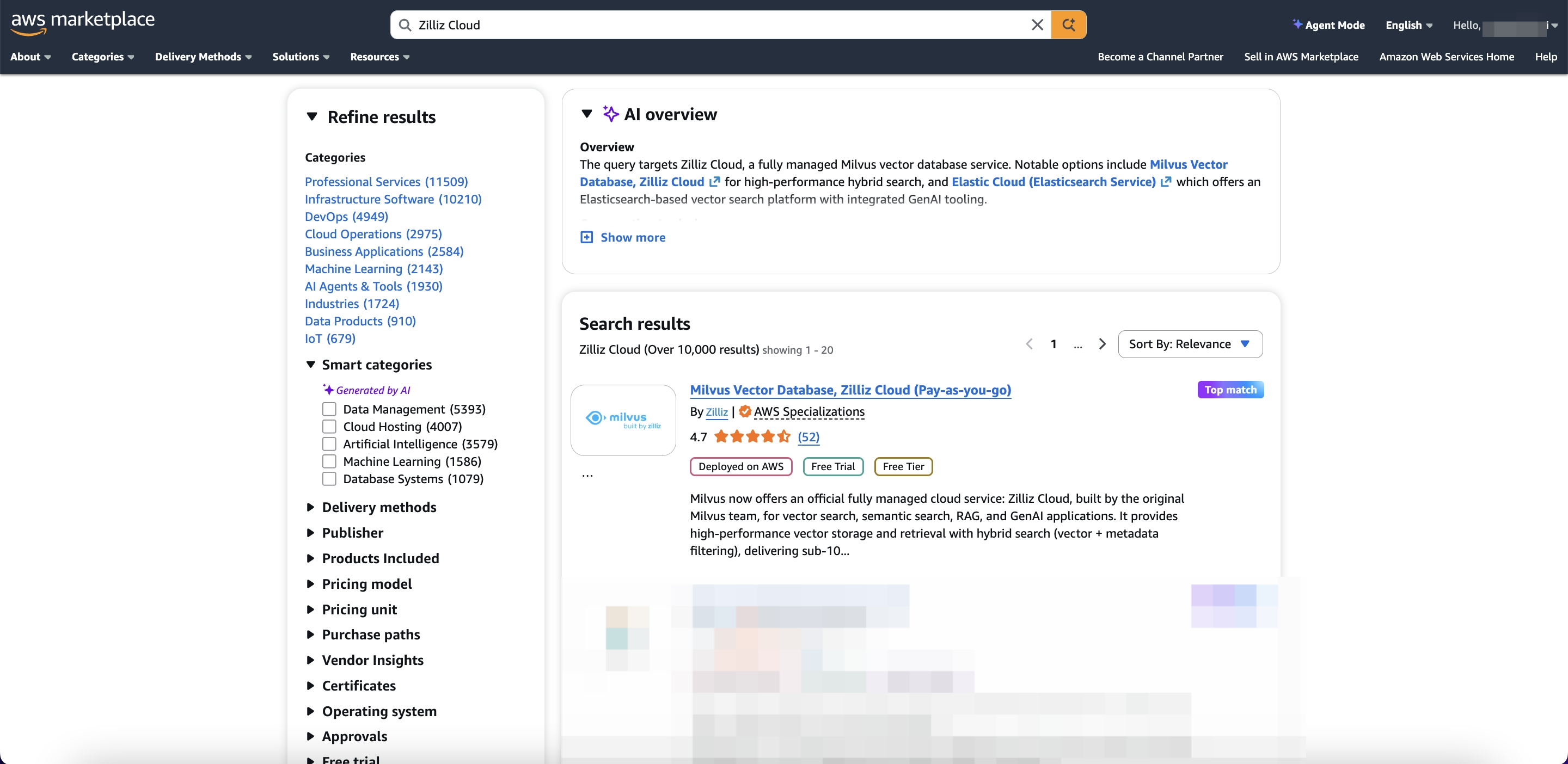Filter by IoT category
The width and height of the screenshot is (1568, 764).
tap(330, 339)
